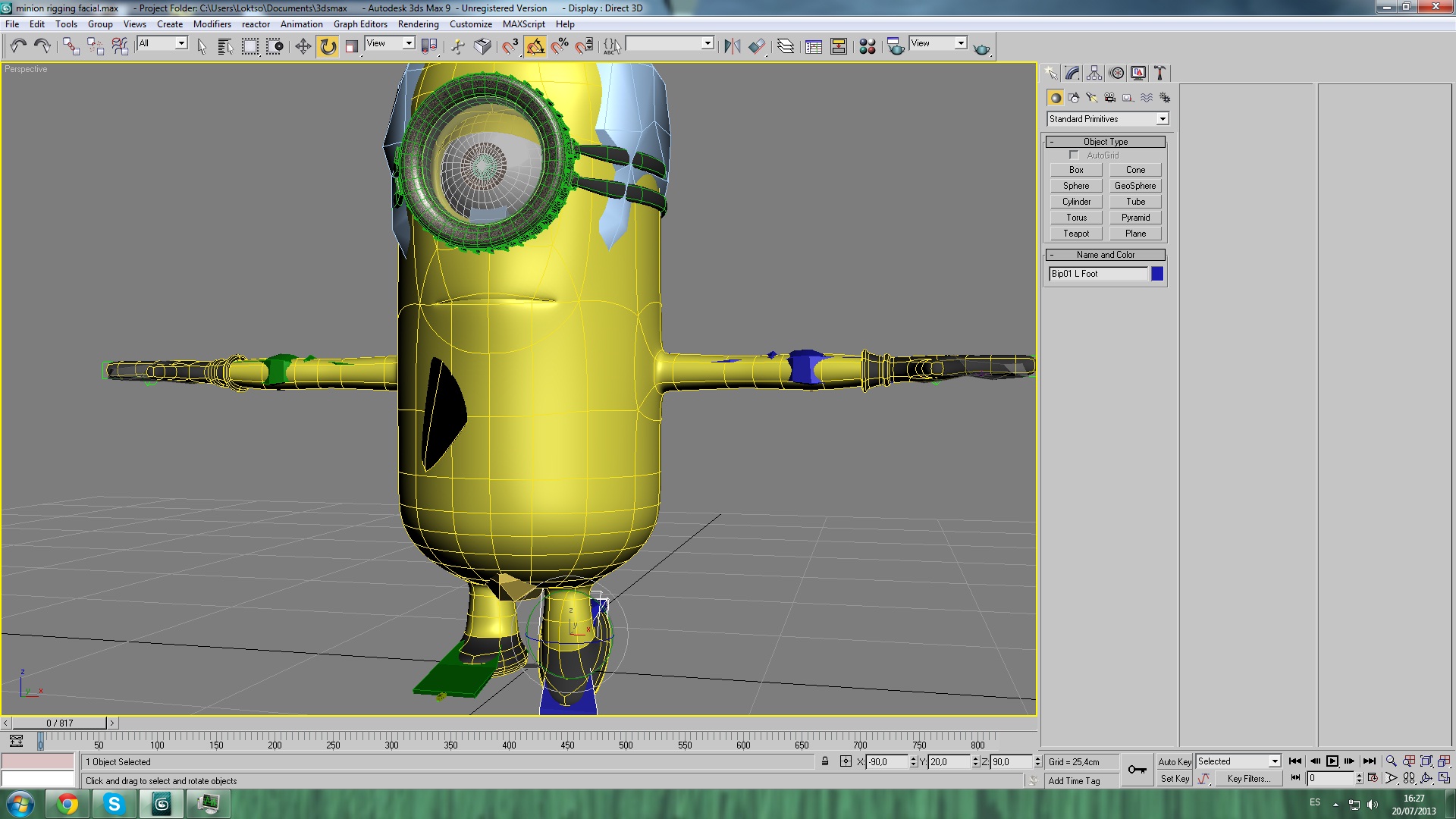Open the Modifiers menu

pyautogui.click(x=212, y=24)
